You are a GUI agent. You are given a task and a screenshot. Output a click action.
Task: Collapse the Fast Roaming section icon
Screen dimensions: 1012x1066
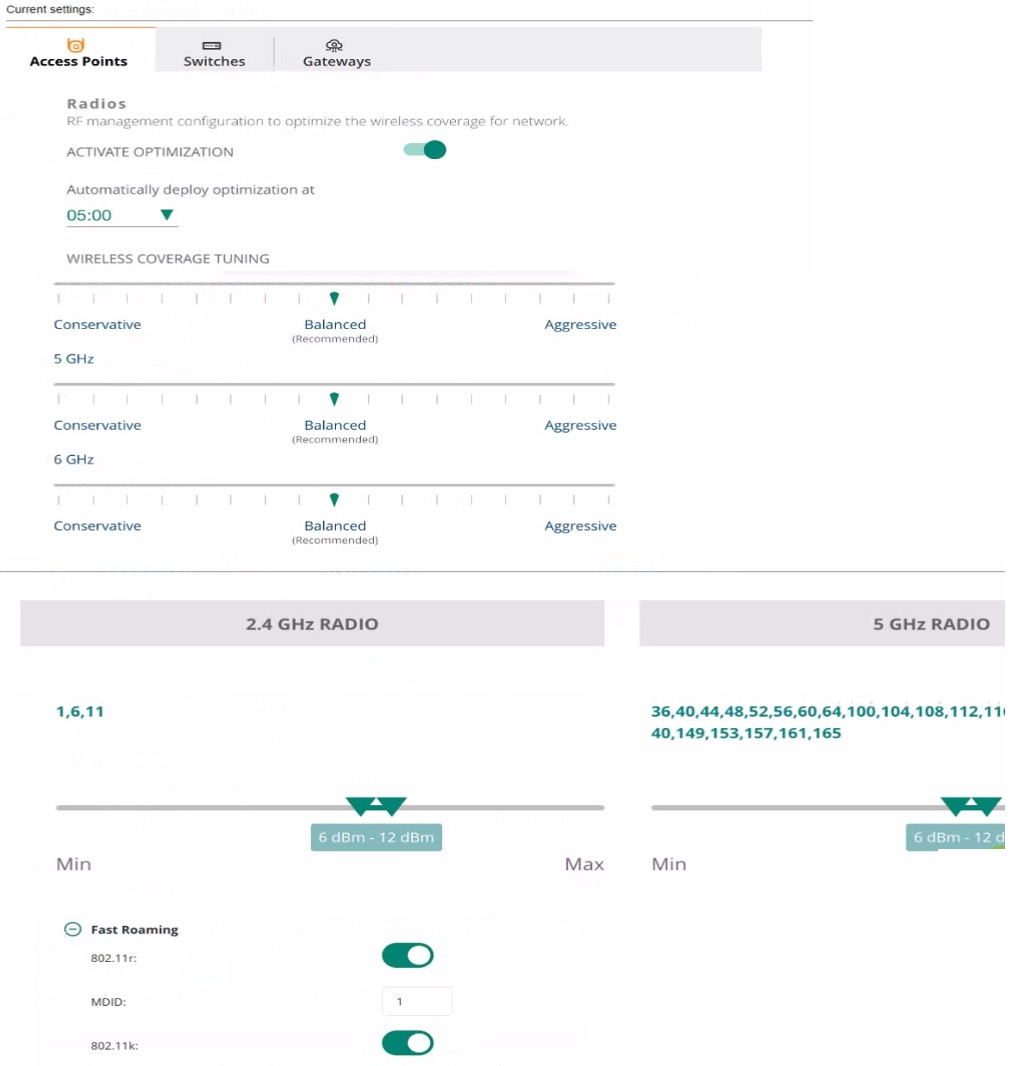pos(72,929)
